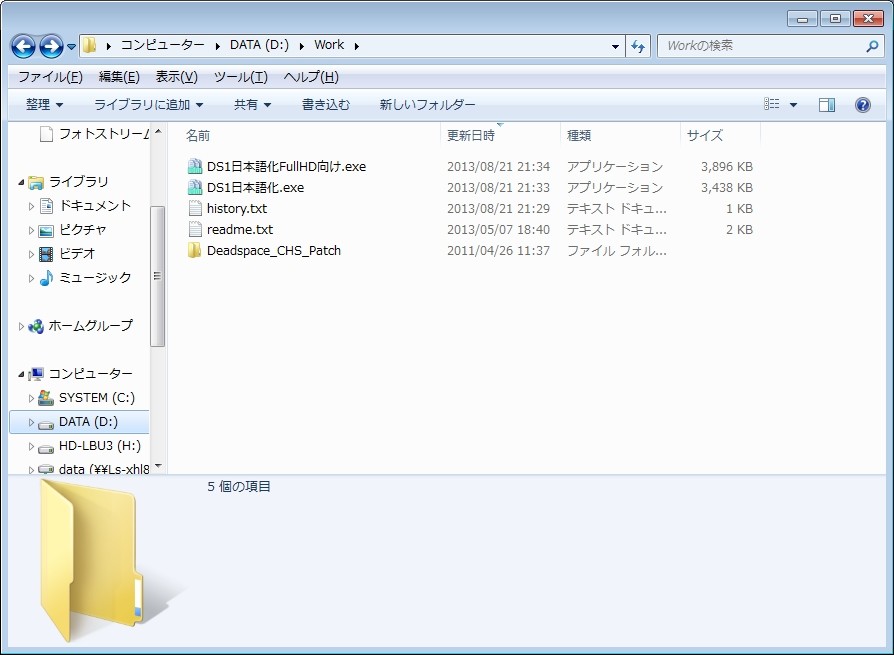The height and width of the screenshot is (655, 894).
Task: Click the folder name 'Deadspace_CHS_Patch'
Action: click(274, 251)
